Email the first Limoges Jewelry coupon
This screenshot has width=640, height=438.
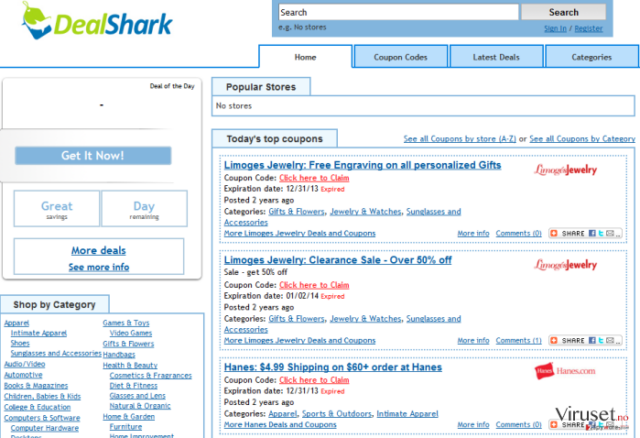[610, 233]
